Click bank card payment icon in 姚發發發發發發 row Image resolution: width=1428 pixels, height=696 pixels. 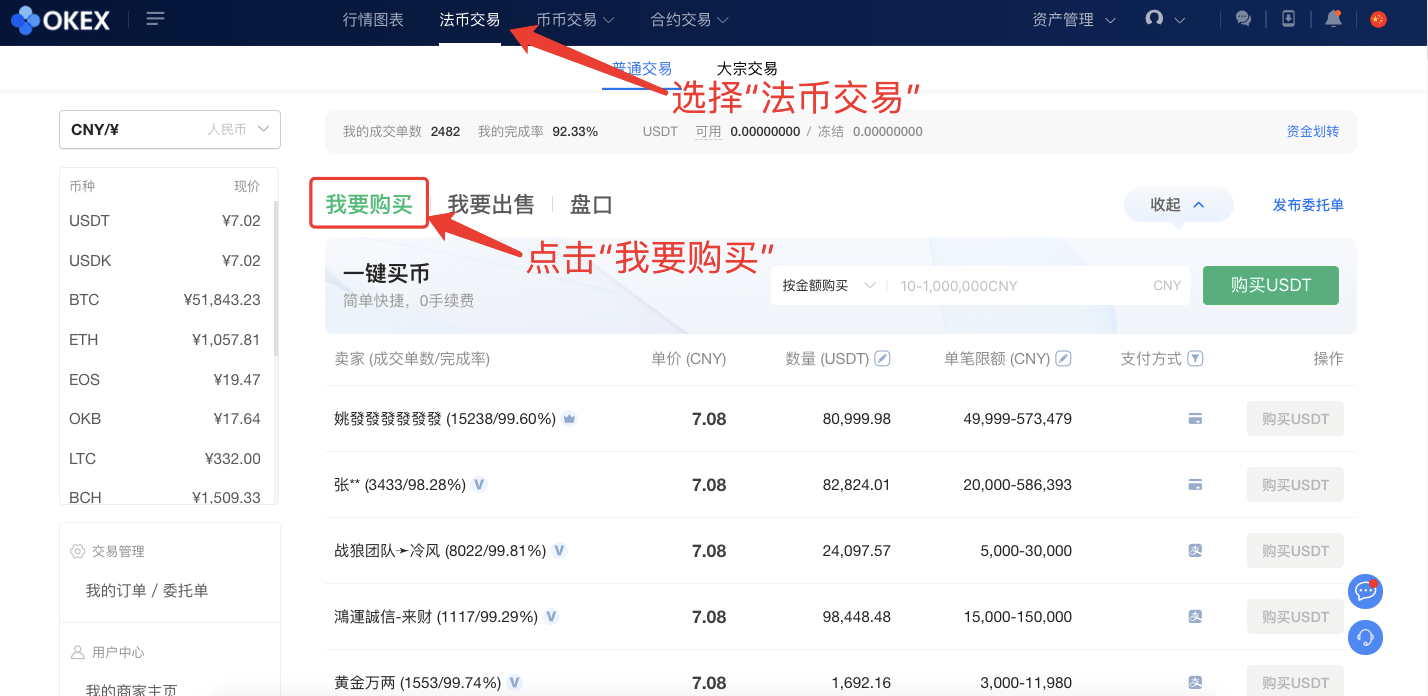click(x=1194, y=419)
